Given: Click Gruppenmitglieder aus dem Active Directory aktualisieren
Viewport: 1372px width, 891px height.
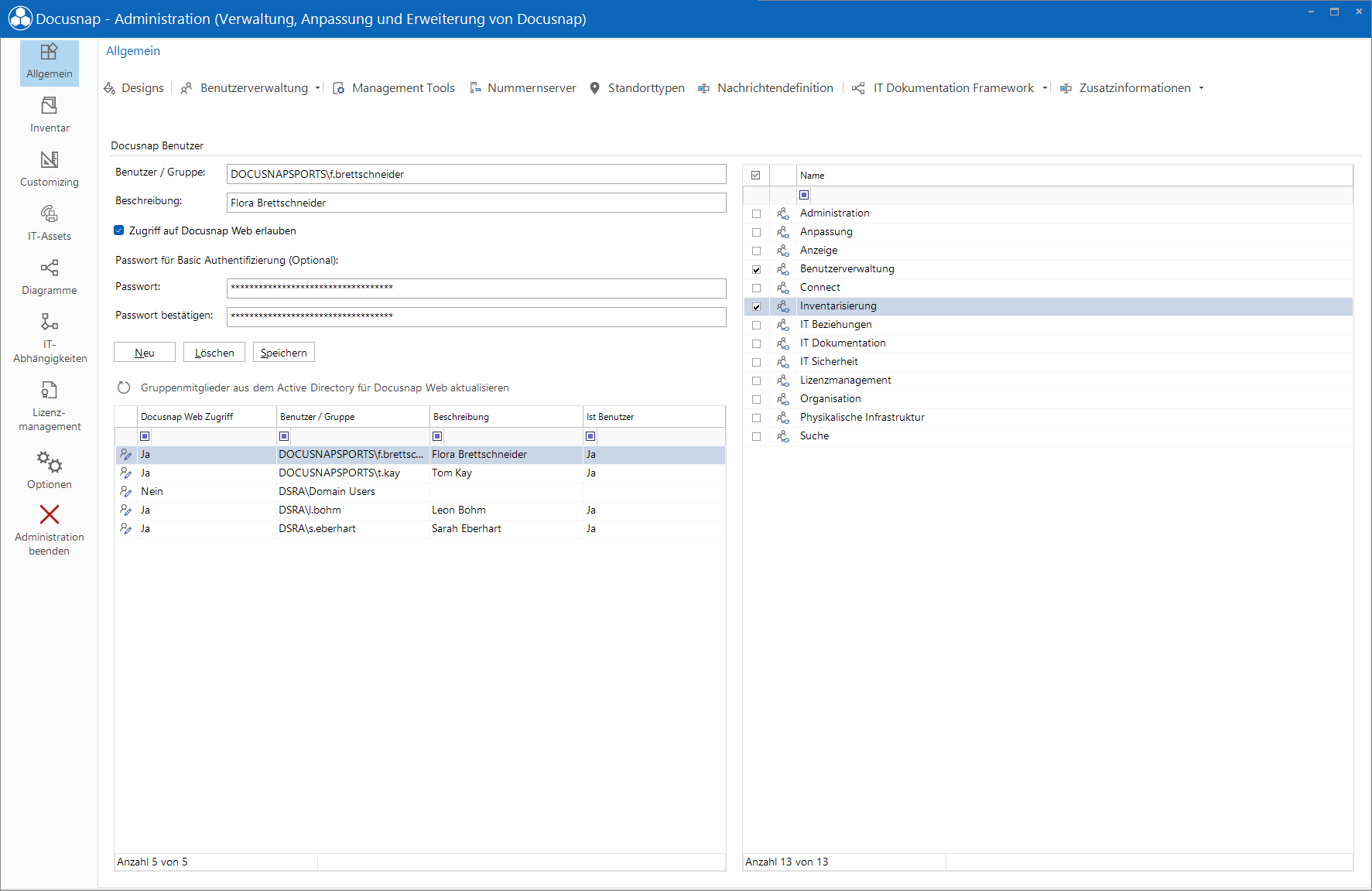Looking at the screenshot, I should point(325,387).
